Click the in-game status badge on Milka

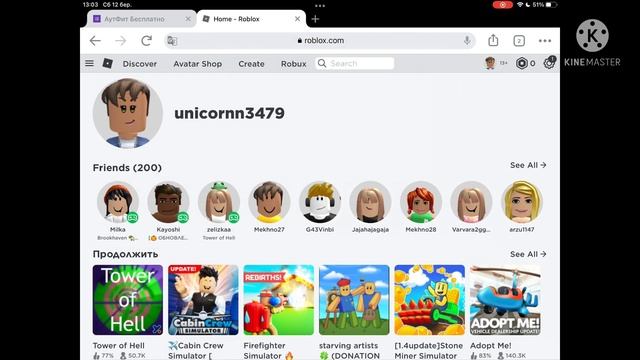click(x=133, y=218)
